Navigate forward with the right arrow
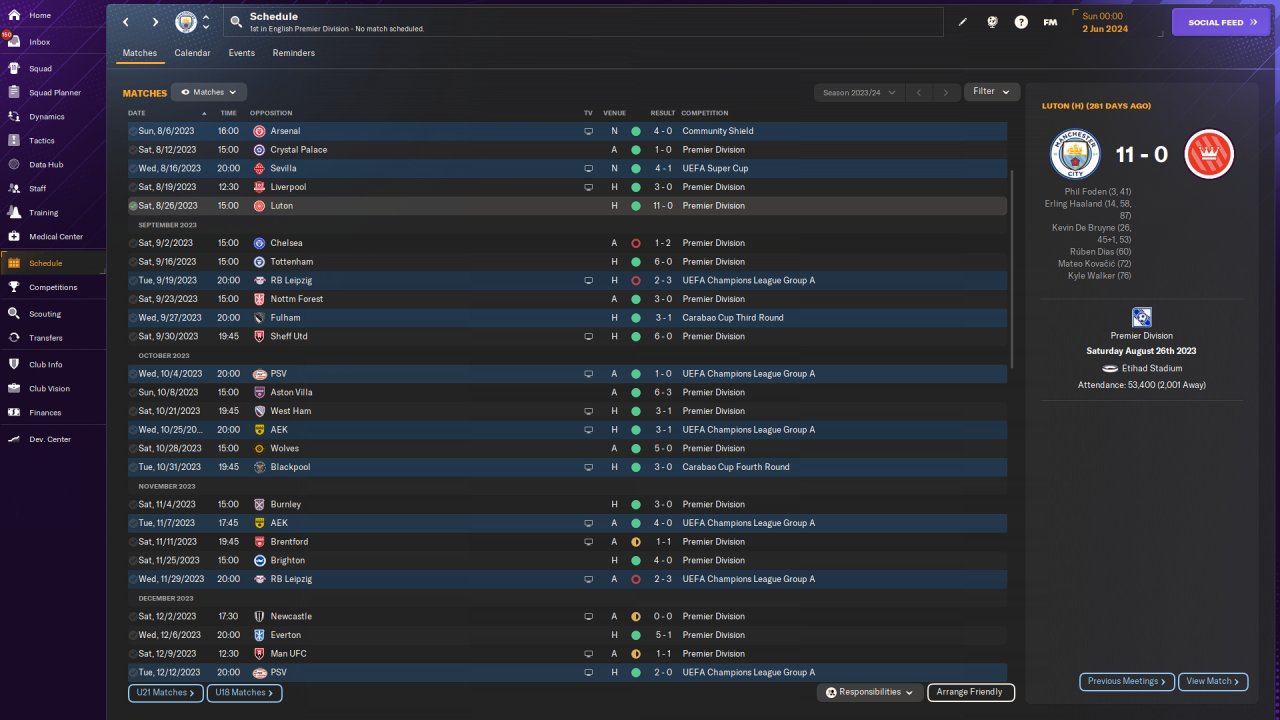 coord(155,22)
